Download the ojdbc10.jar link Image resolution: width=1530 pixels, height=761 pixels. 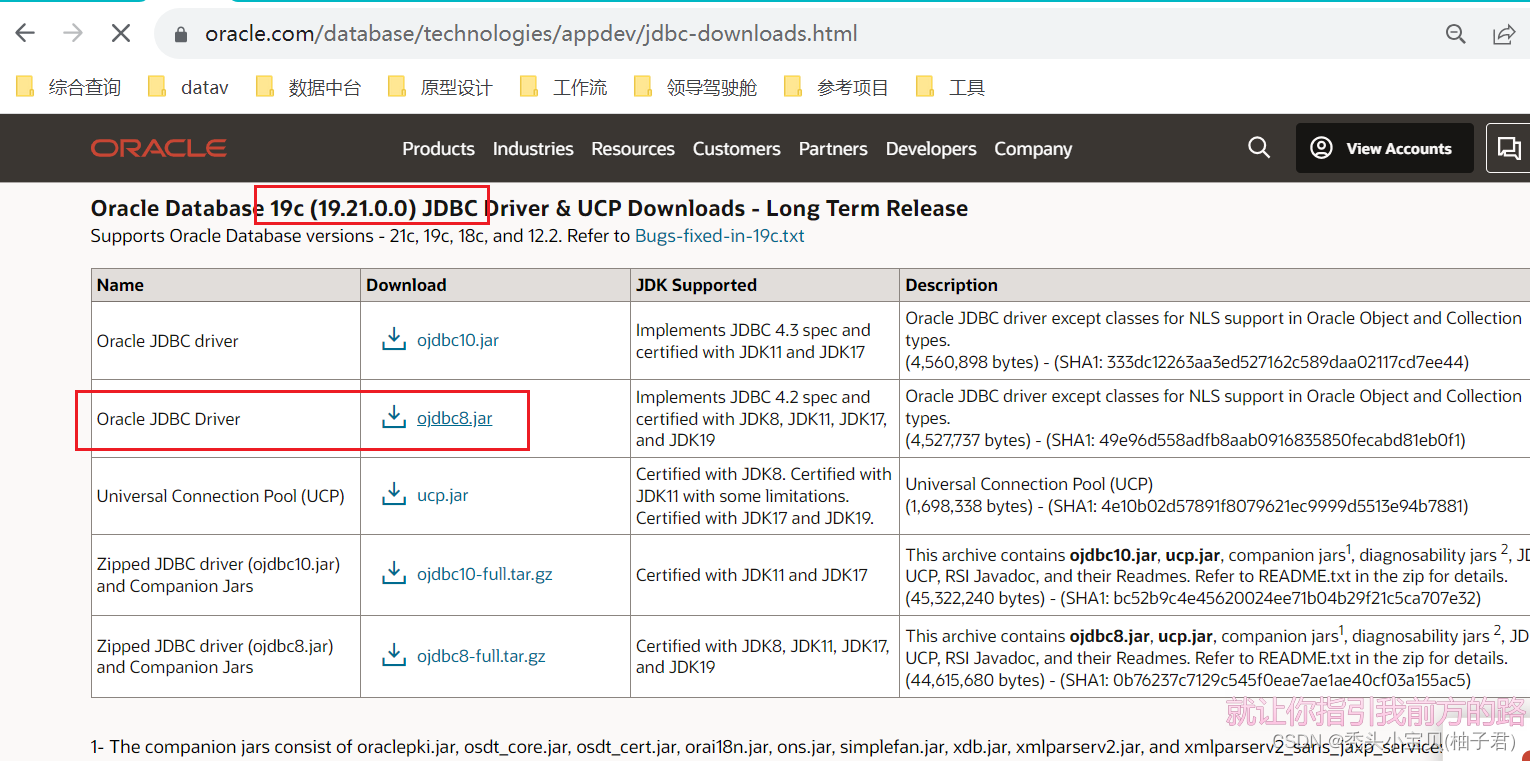(458, 340)
